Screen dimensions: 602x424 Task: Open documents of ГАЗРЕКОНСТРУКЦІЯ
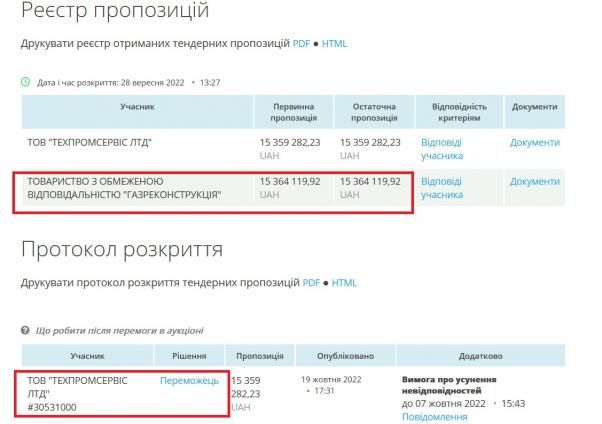[x=534, y=181]
